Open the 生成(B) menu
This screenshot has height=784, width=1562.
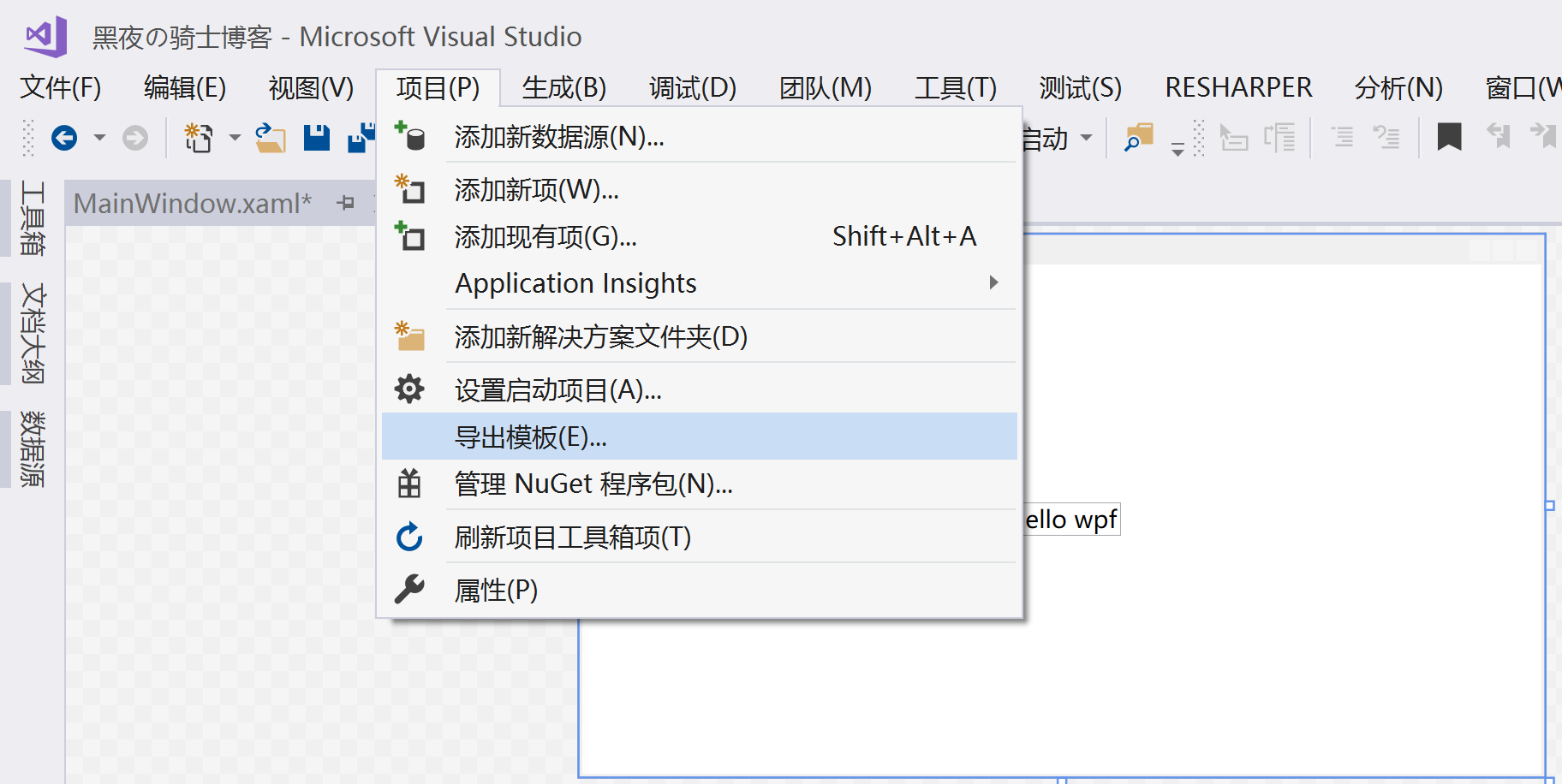[563, 87]
